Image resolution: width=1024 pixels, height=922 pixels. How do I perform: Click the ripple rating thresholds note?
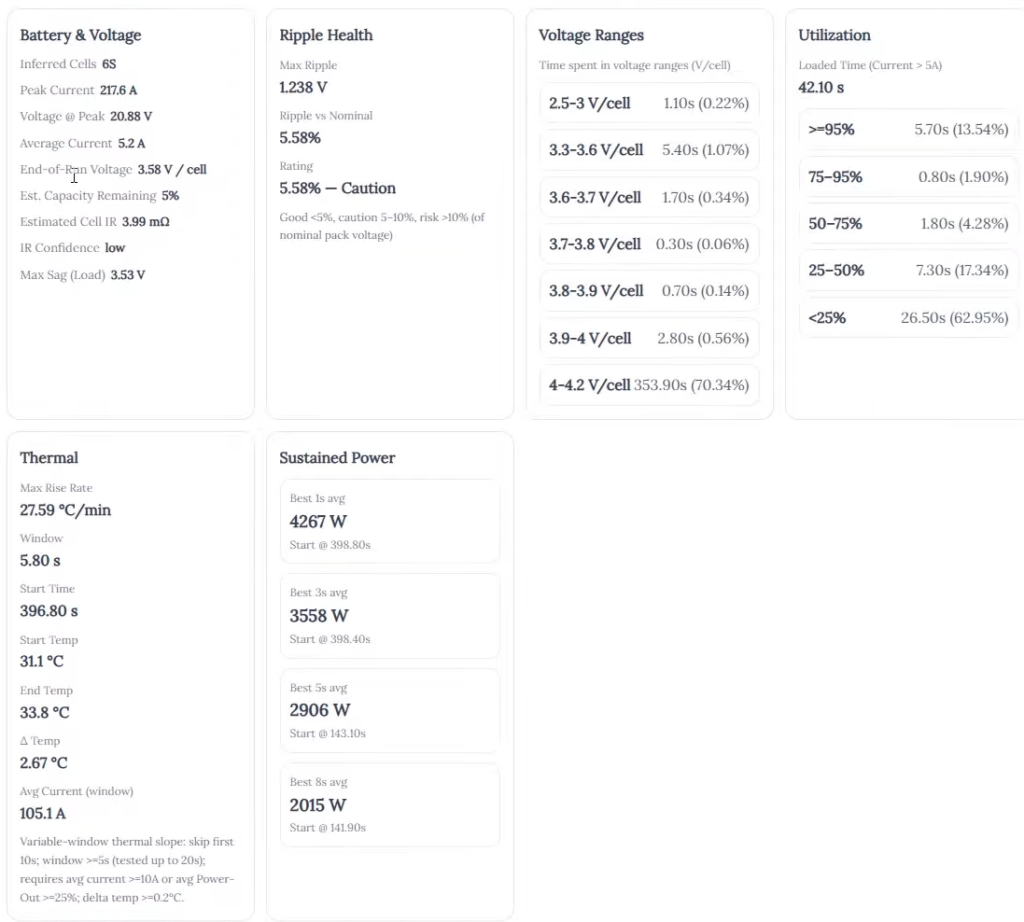point(382,226)
